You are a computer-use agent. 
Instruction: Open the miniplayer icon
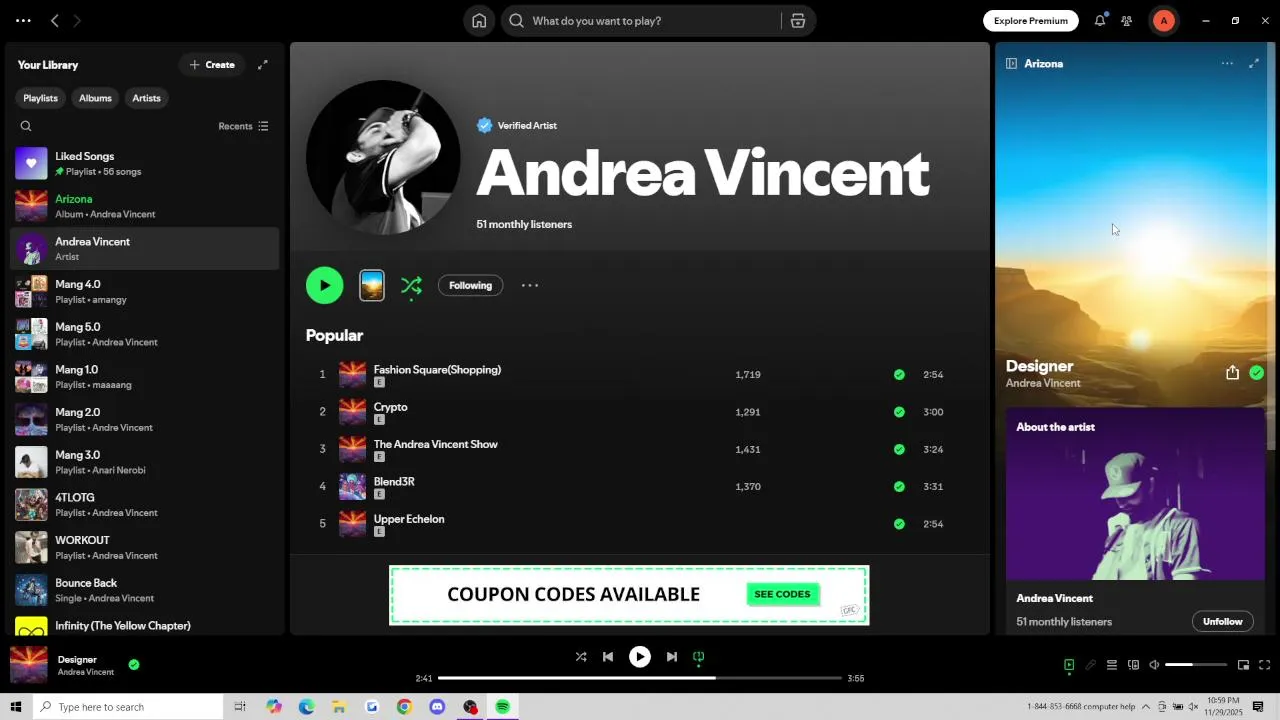click(x=1244, y=665)
